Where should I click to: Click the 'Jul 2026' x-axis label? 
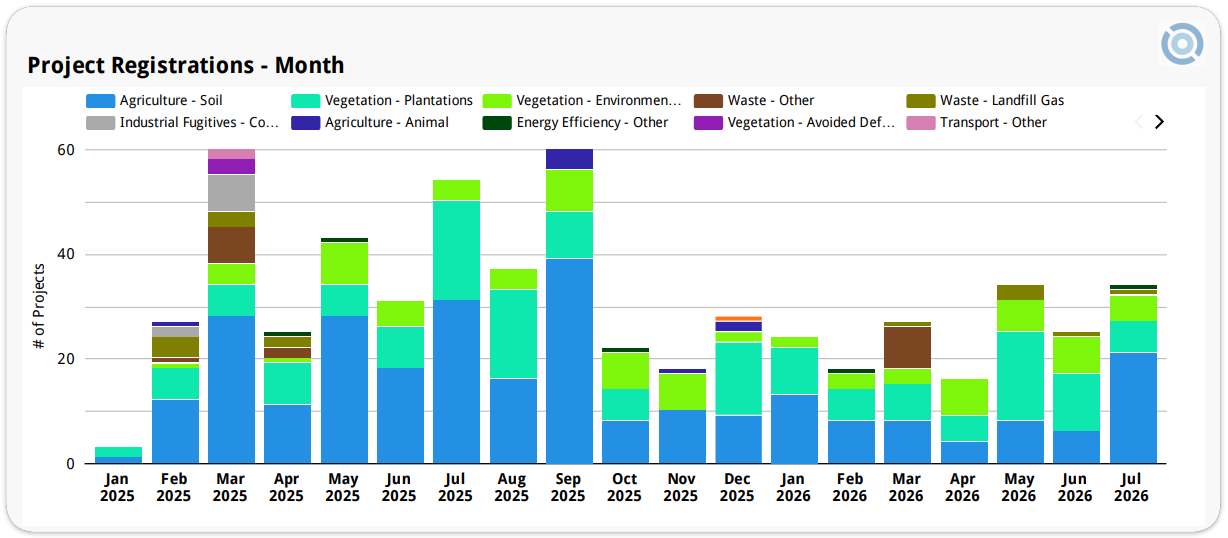[x=1132, y=488]
